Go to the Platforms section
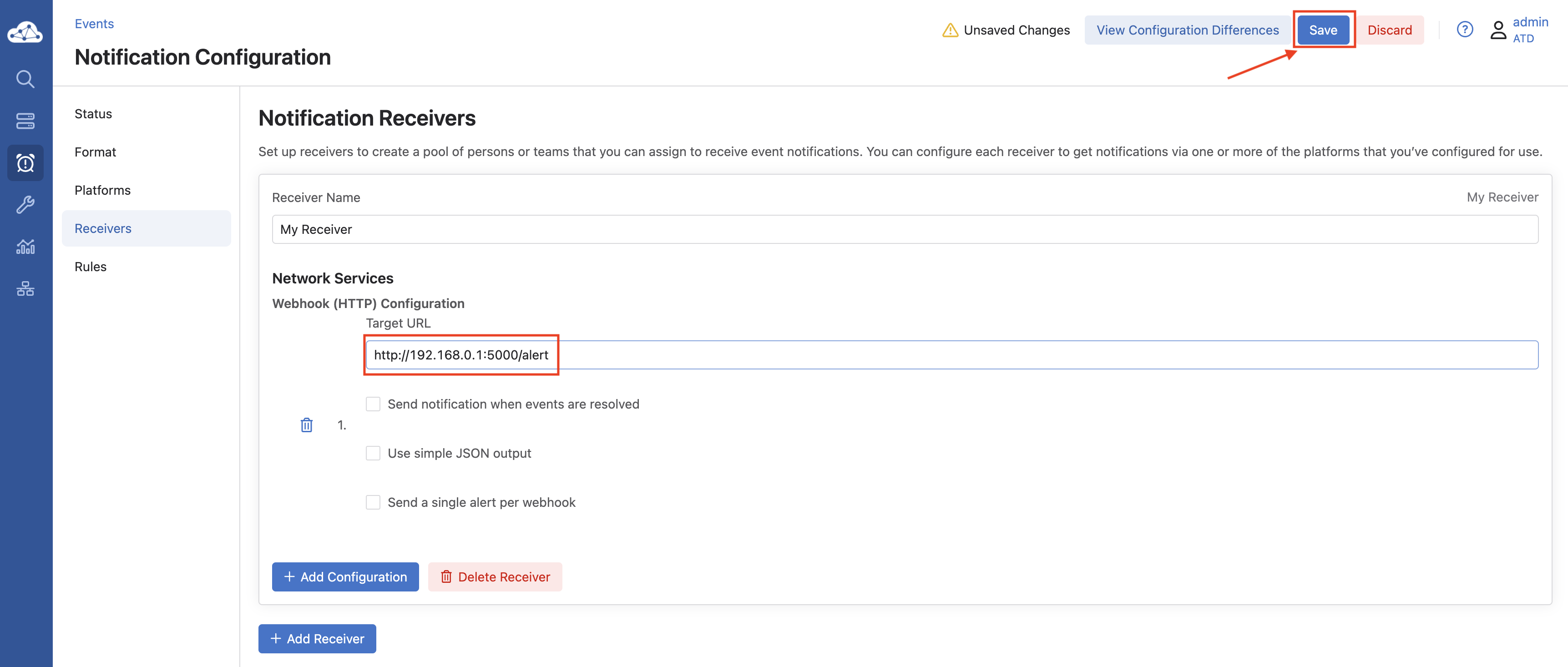The height and width of the screenshot is (667, 1568). (x=102, y=190)
